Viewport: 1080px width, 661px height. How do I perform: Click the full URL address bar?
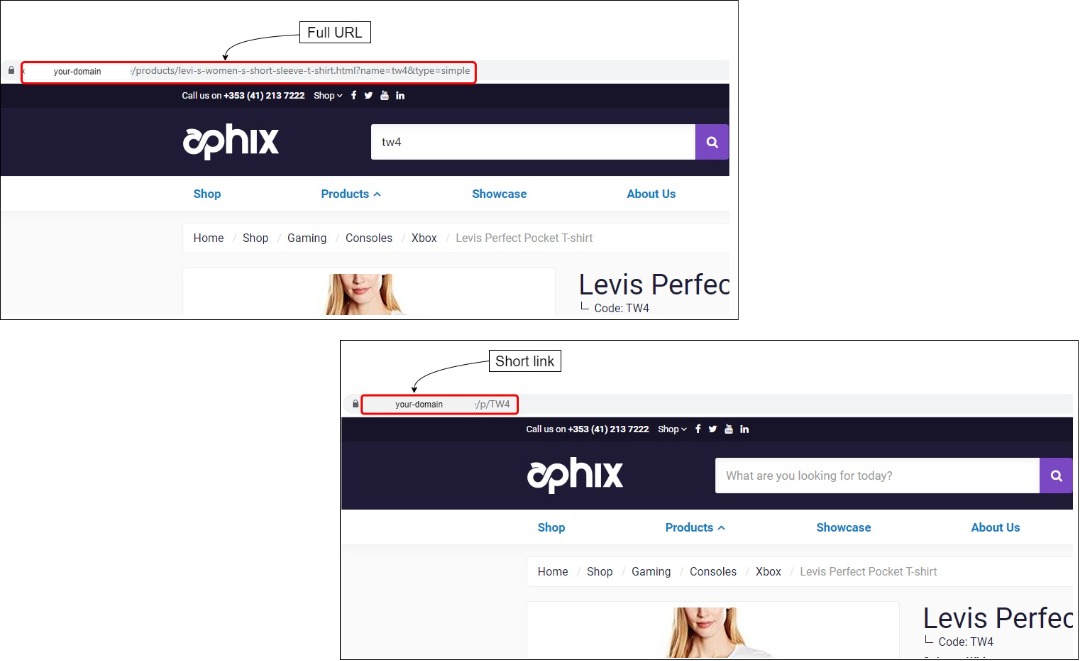[249, 72]
